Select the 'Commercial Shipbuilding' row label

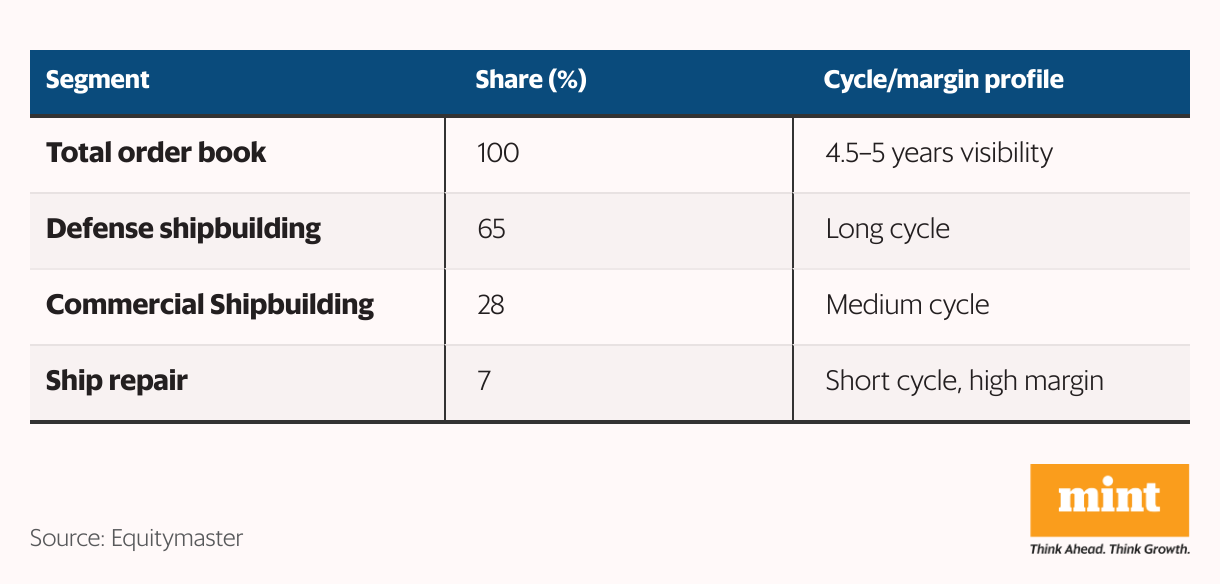click(210, 305)
